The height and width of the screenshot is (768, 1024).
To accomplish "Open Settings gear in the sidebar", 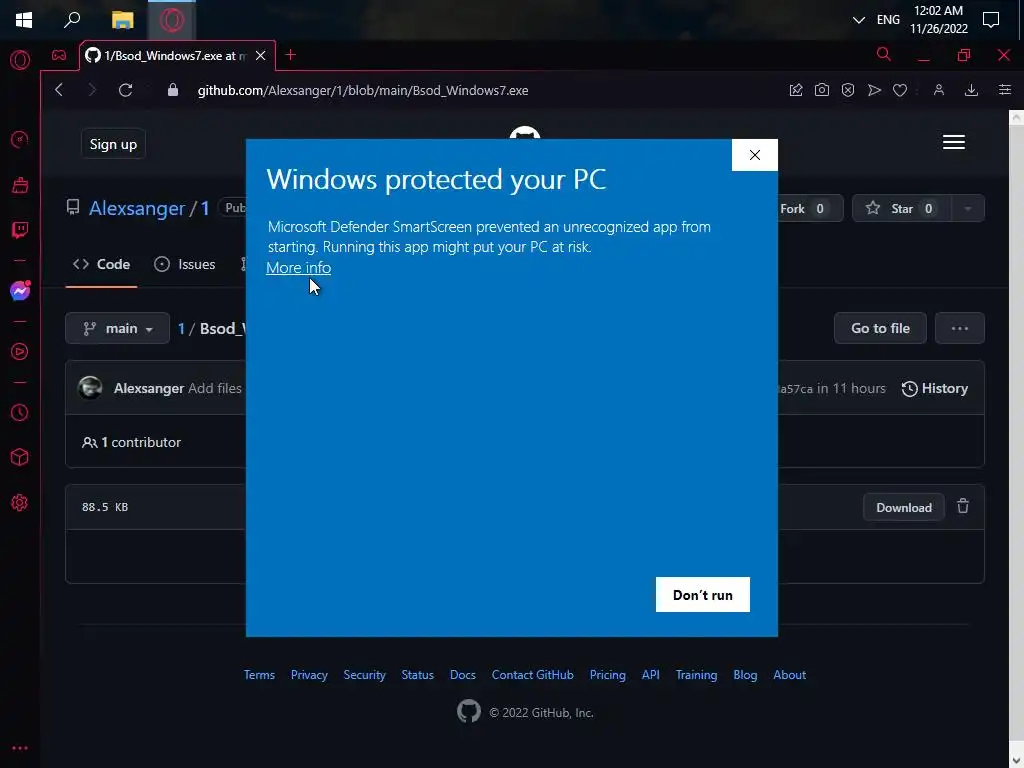I will pyautogui.click(x=20, y=503).
